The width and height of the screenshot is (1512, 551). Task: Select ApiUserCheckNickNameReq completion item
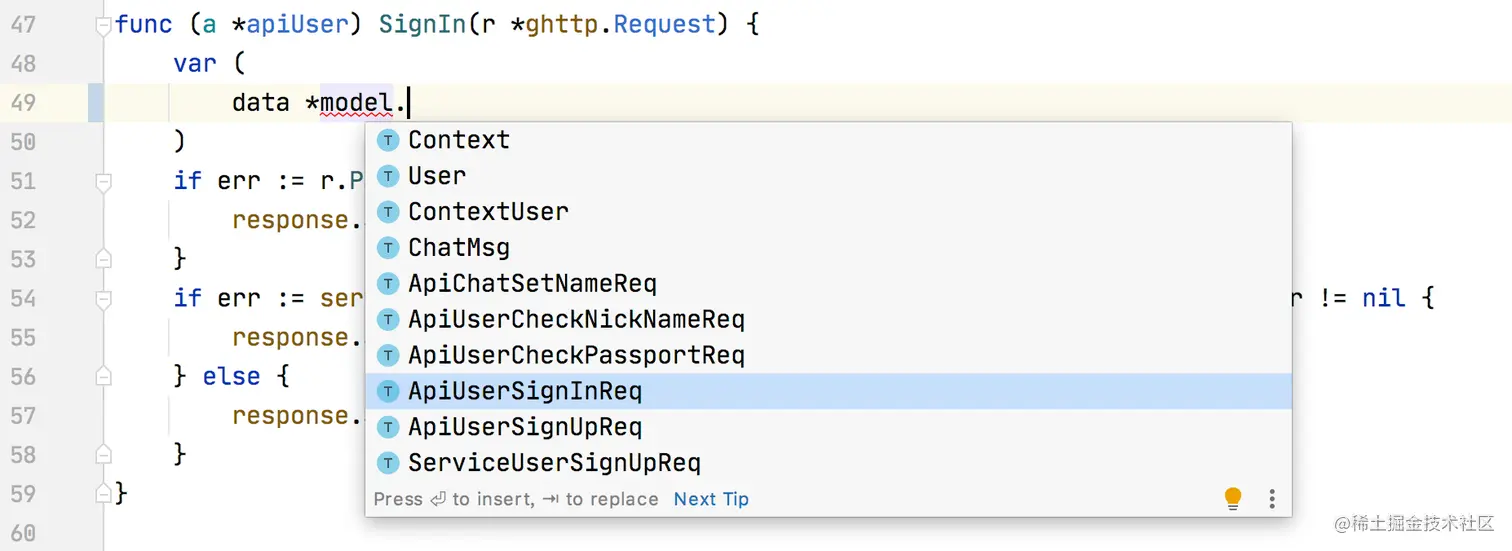pyautogui.click(x=828, y=320)
